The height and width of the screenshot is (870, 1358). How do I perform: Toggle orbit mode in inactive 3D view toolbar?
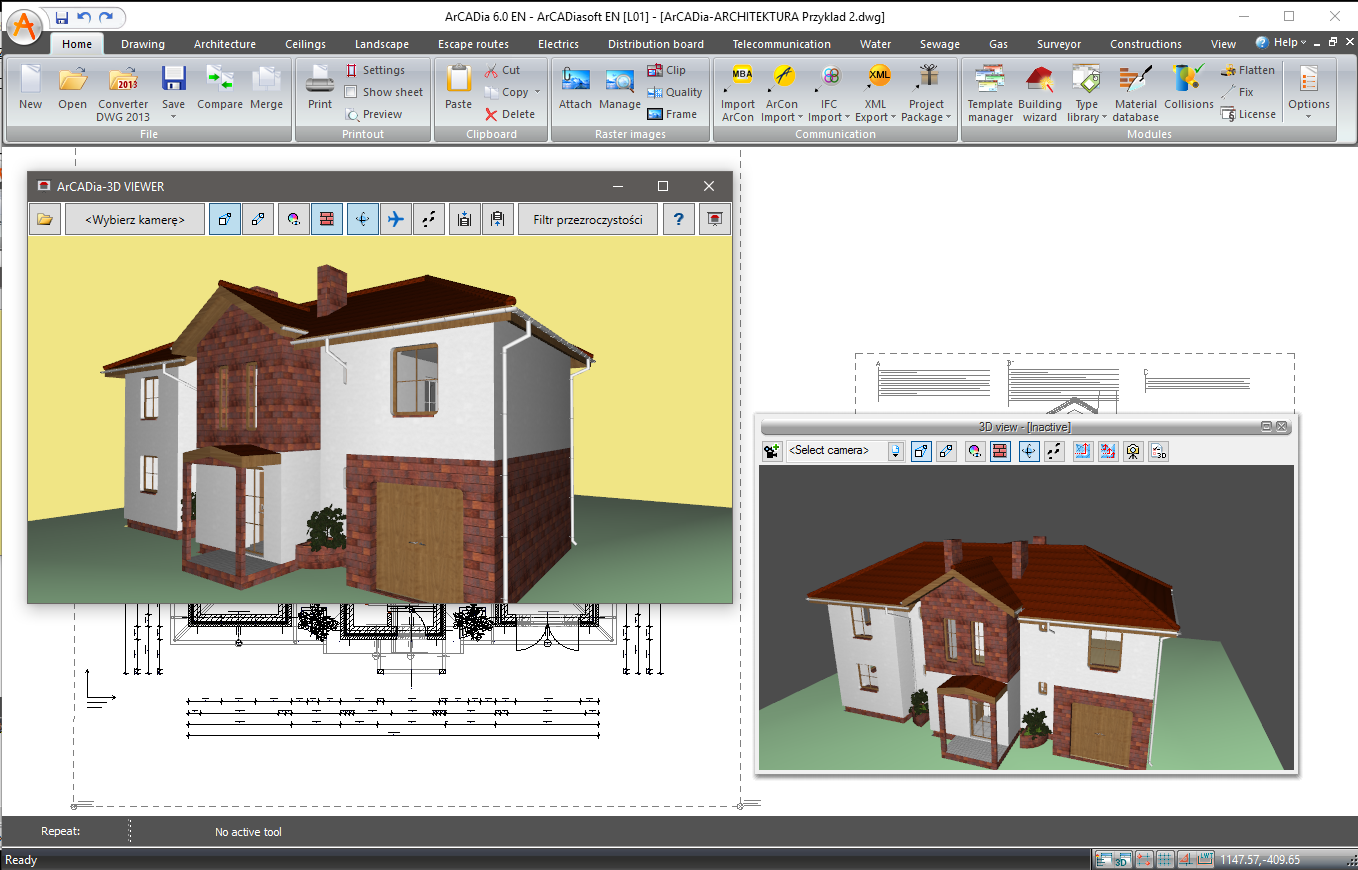click(x=1029, y=451)
